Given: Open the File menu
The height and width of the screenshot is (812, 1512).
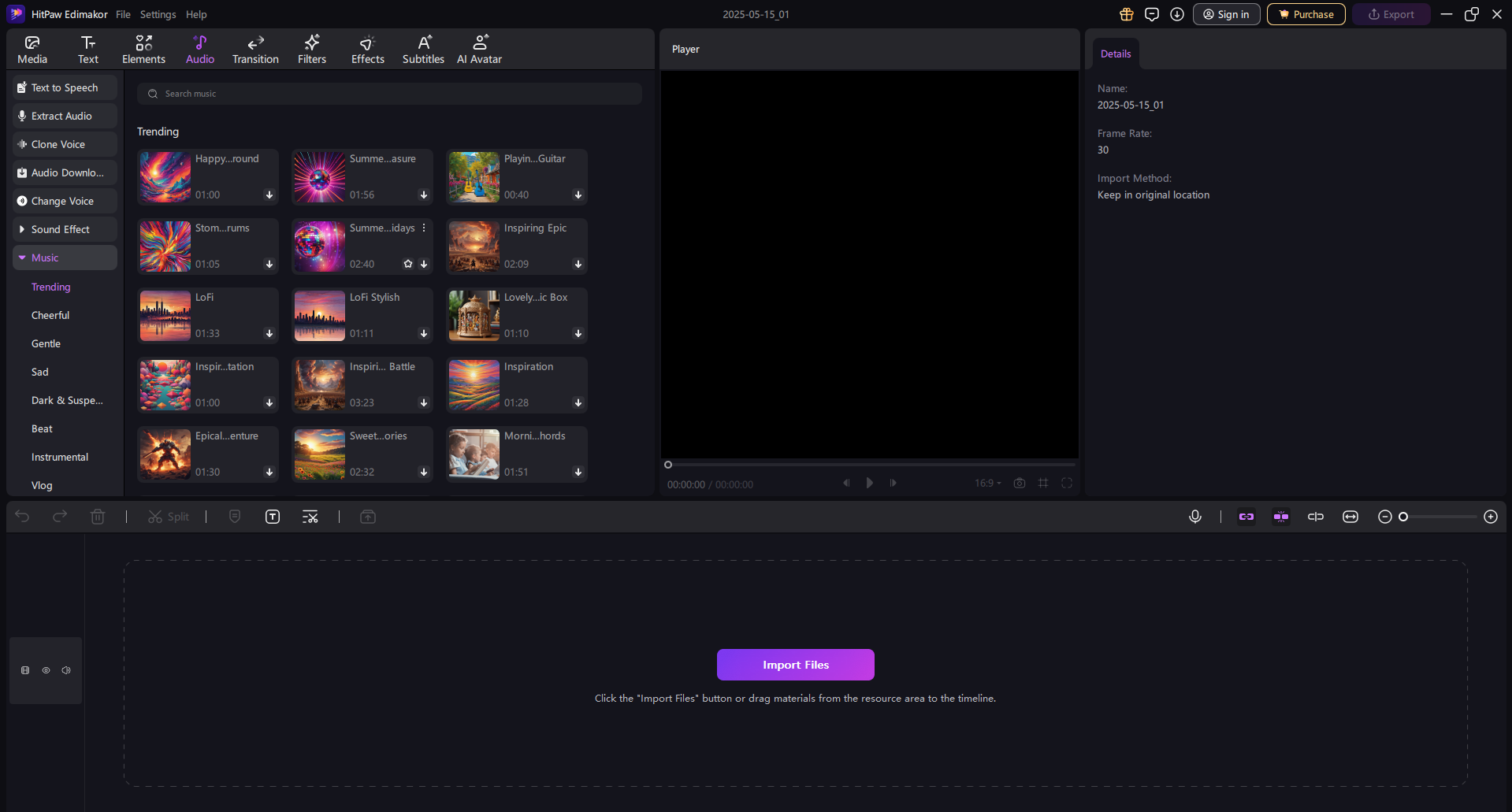Looking at the screenshot, I should tap(123, 14).
